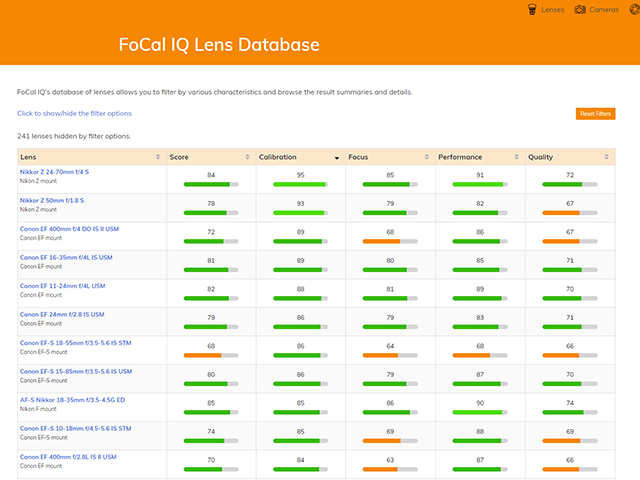Click the database description paragraph

pos(215,92)
